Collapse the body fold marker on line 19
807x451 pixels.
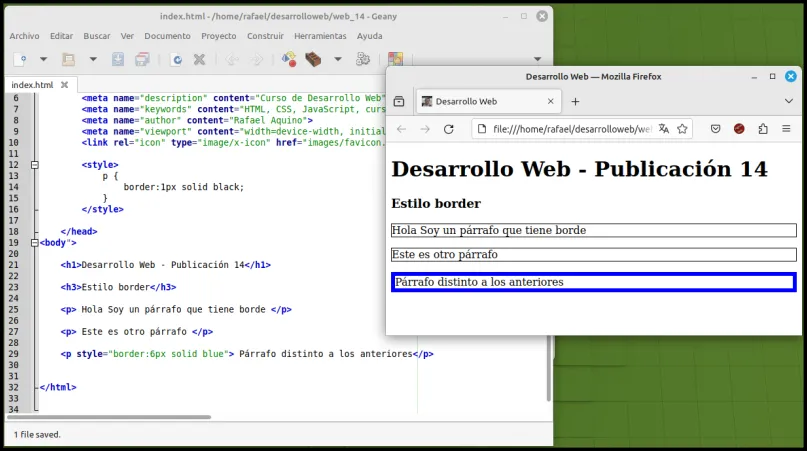pyautogui.click(x=34, y=243)
